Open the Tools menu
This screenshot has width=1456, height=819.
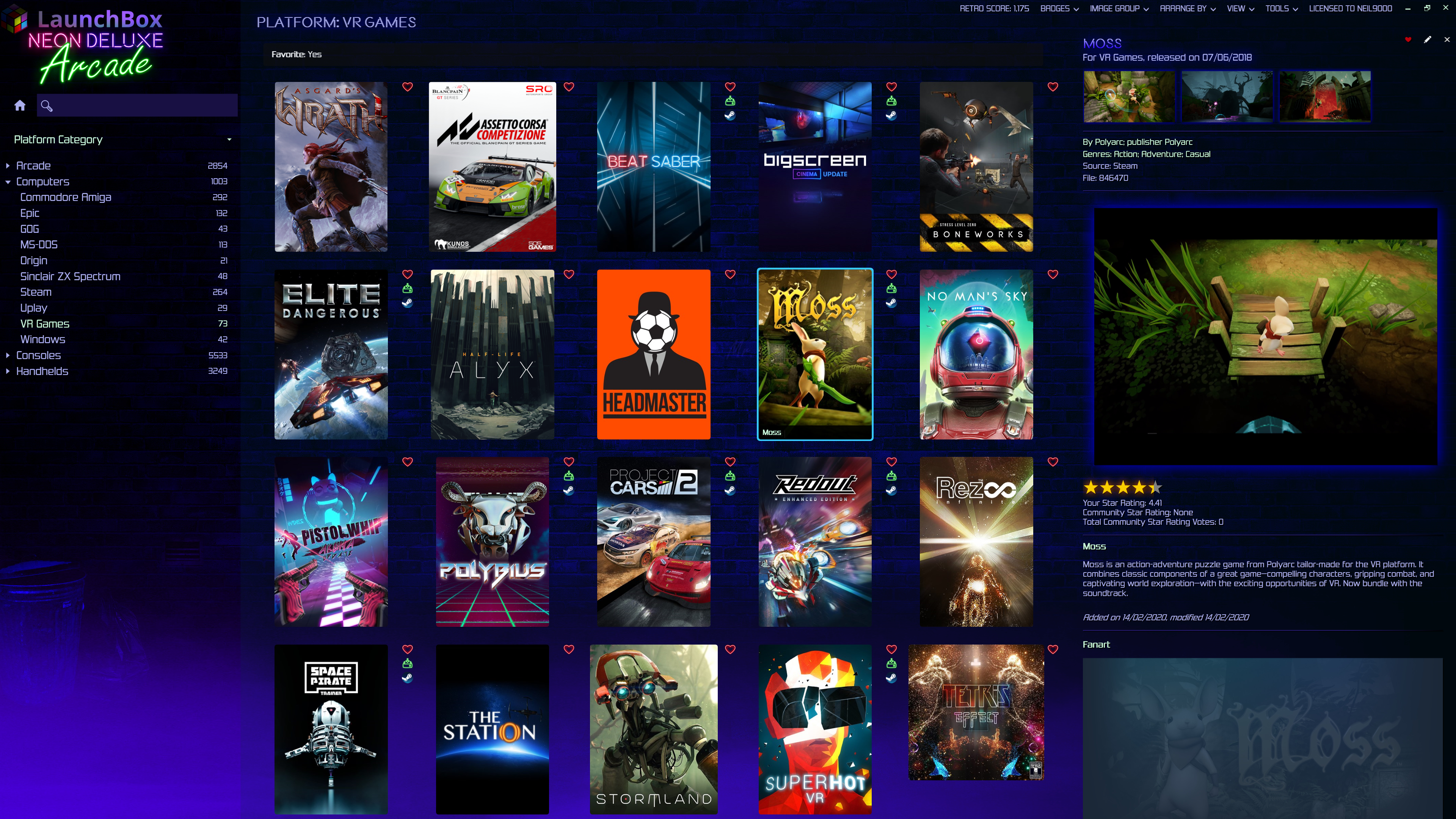pyautogui.click(x=1281, y=8)
